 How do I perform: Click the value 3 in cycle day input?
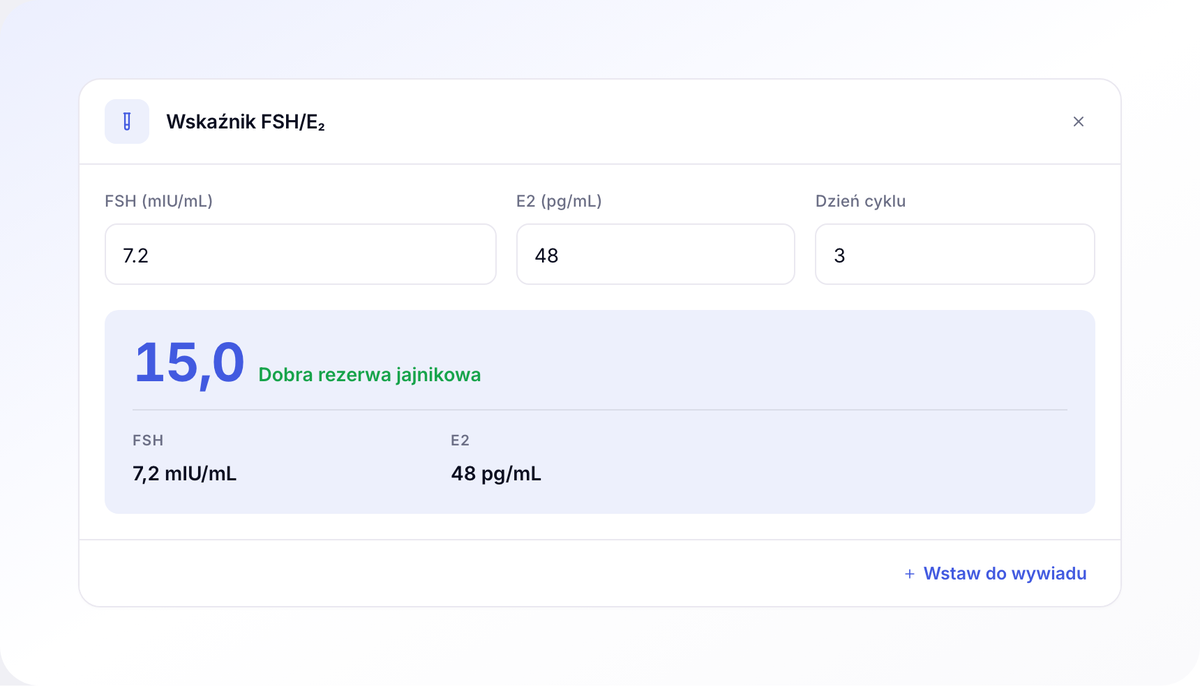point(840,256)
